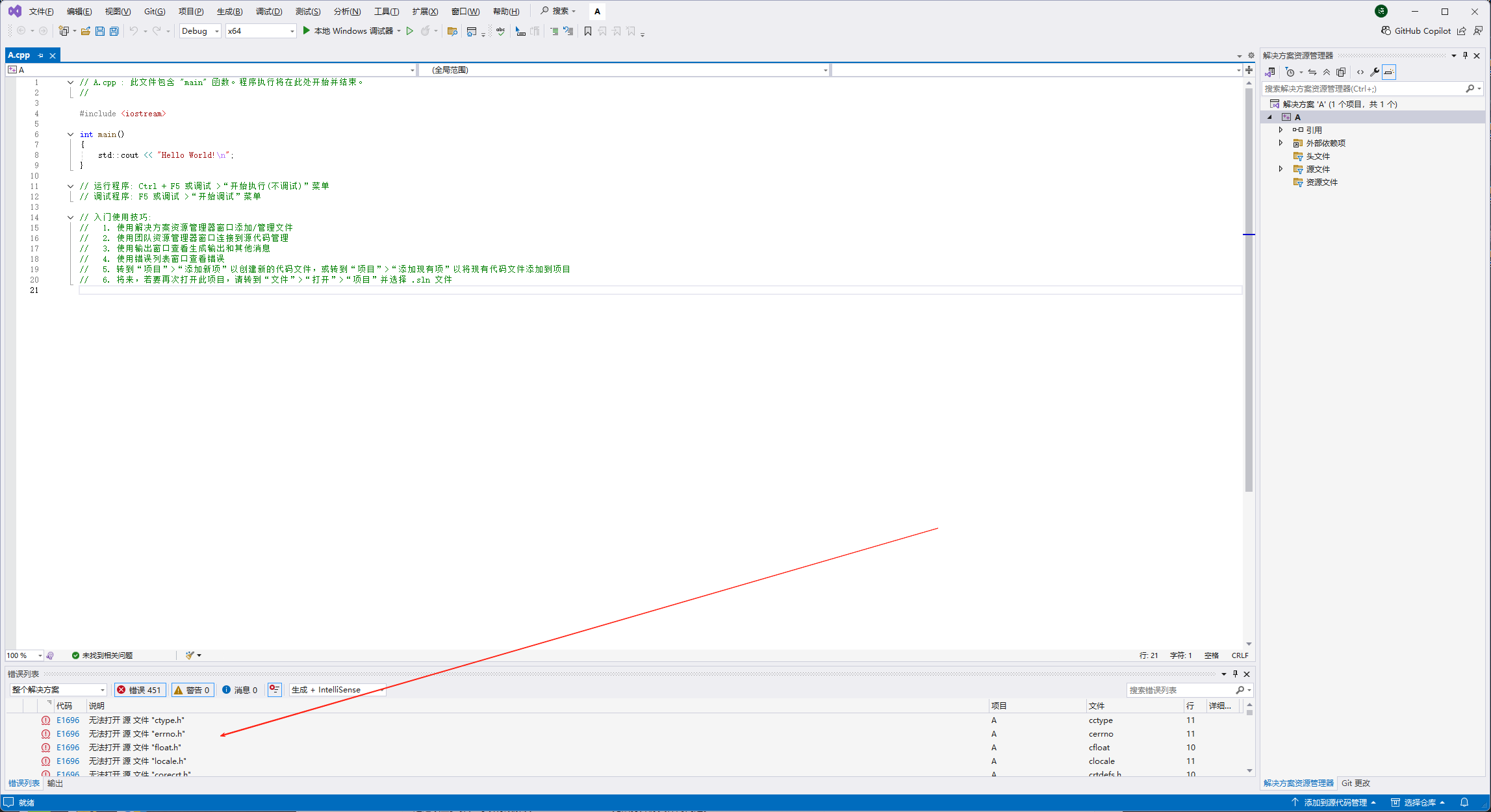Viewport: 1491px width, 812px height.
Task: Click Show All Files icon in Solution Explorer
Action: coord(1341,72)
